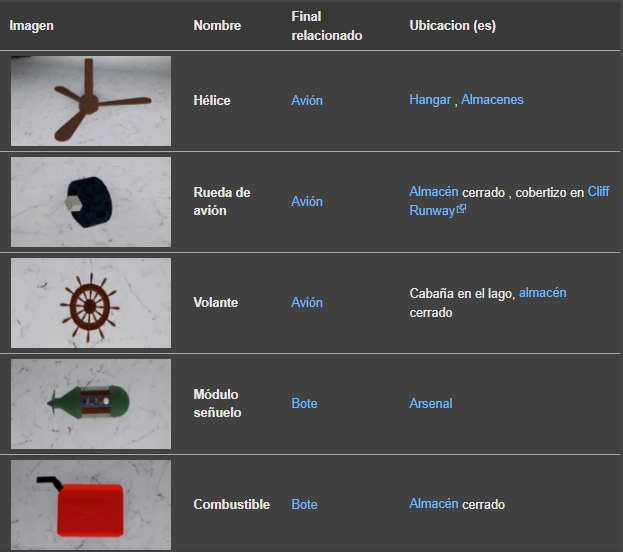Navigate to the Arsenal location link

pyautogui.click(x=431, y=404)
